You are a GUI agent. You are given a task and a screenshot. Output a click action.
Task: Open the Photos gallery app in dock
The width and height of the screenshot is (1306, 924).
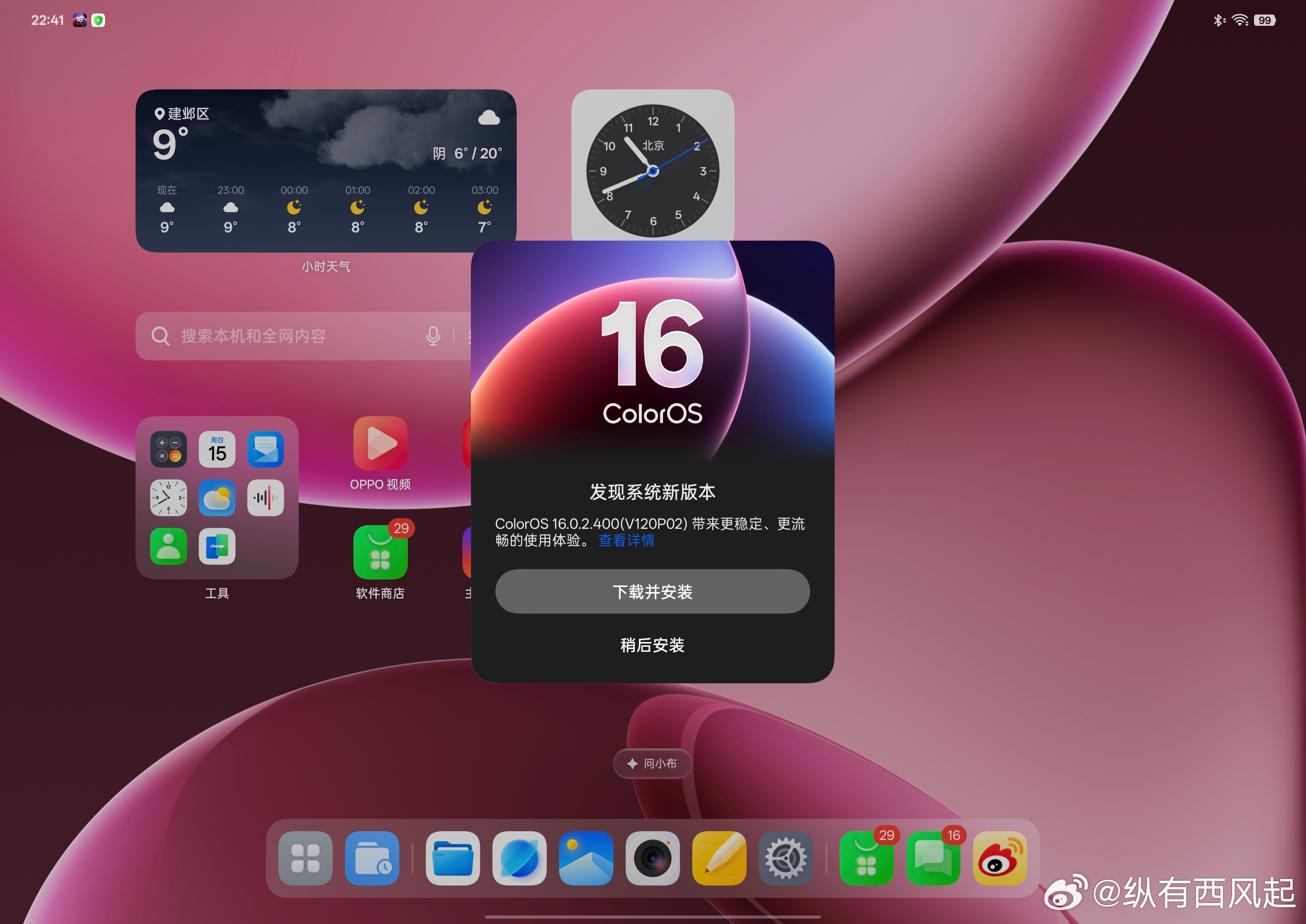tap(586, 859)
